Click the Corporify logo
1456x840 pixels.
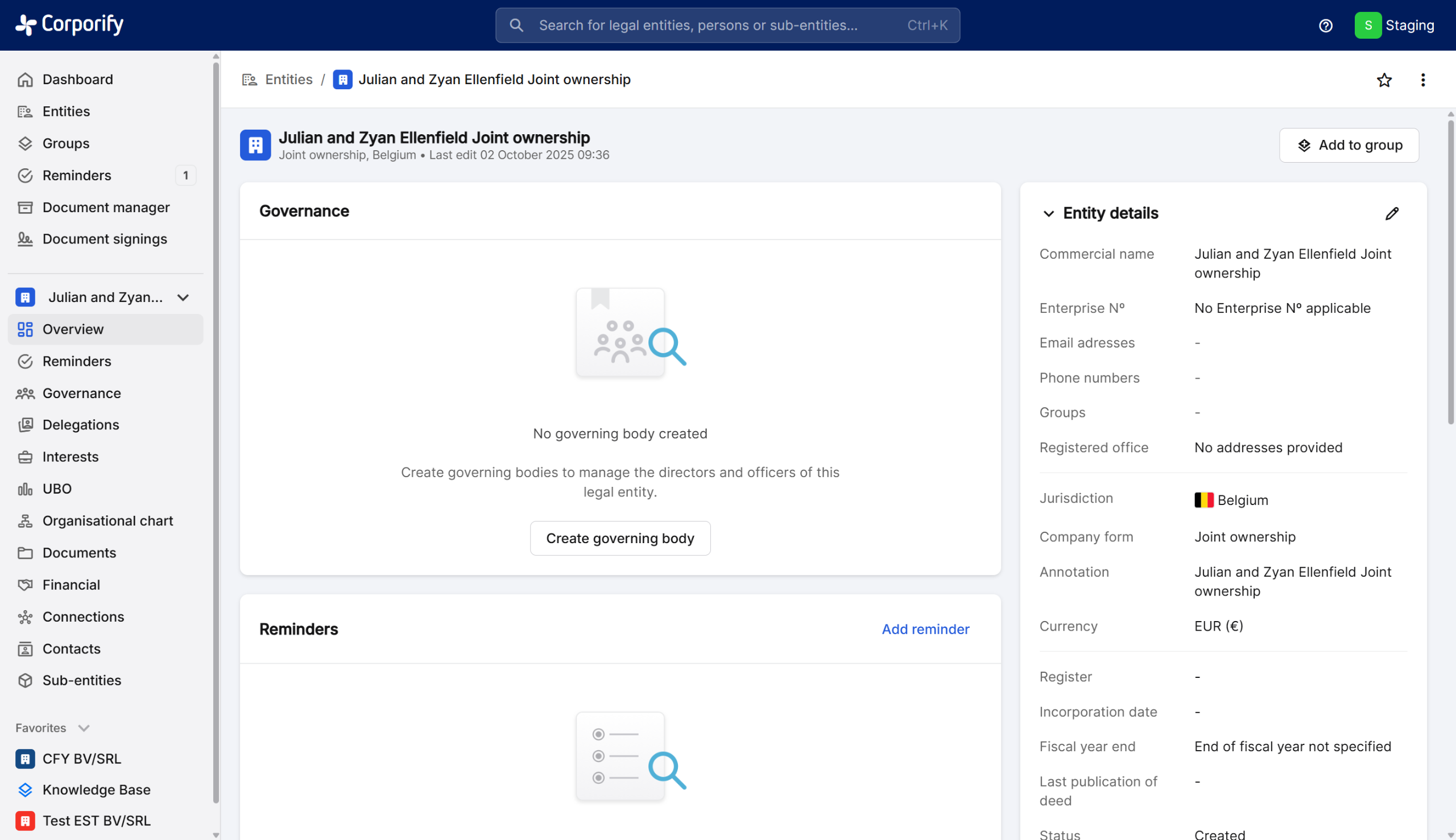(69, 24)
